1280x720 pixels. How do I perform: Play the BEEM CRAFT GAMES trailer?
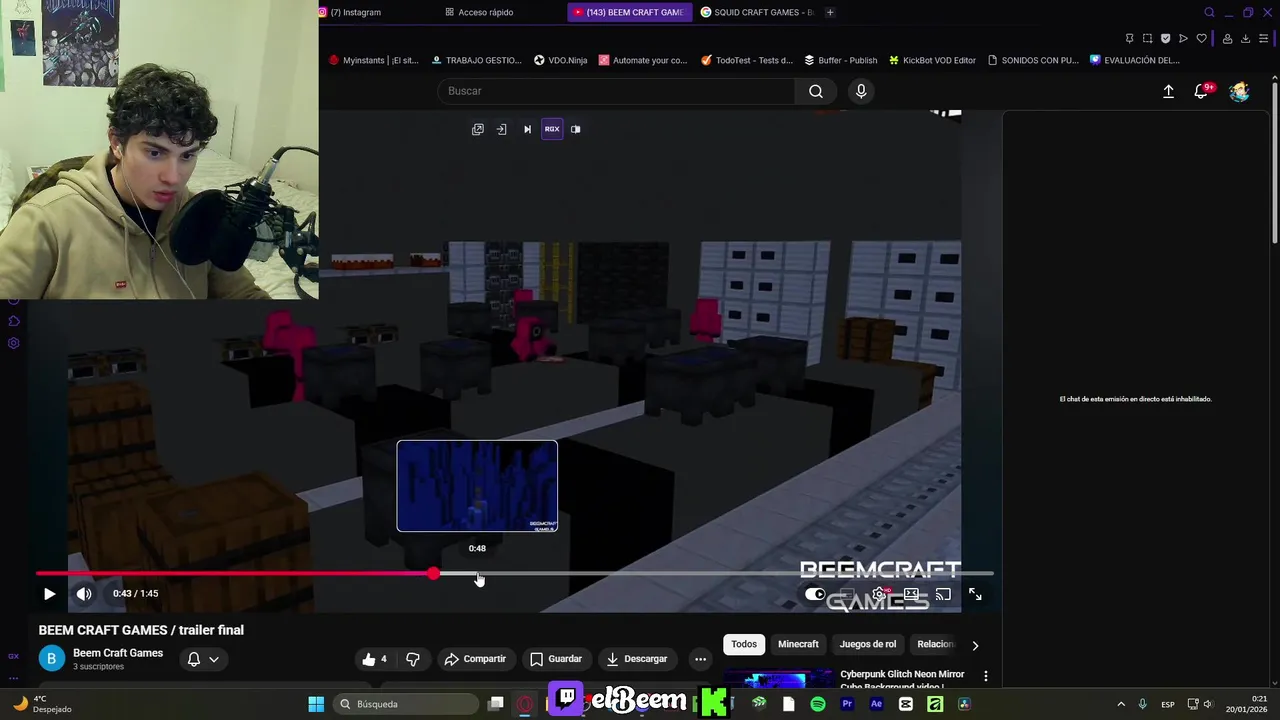49,594
